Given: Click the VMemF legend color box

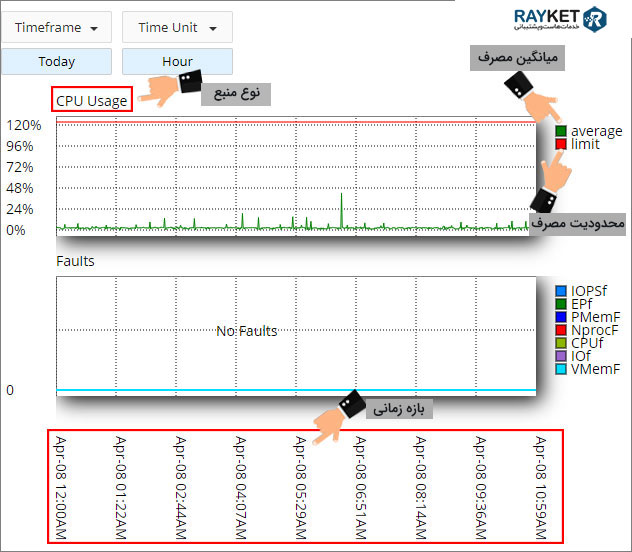Looking at the screenshot, I should coord(561,369).
